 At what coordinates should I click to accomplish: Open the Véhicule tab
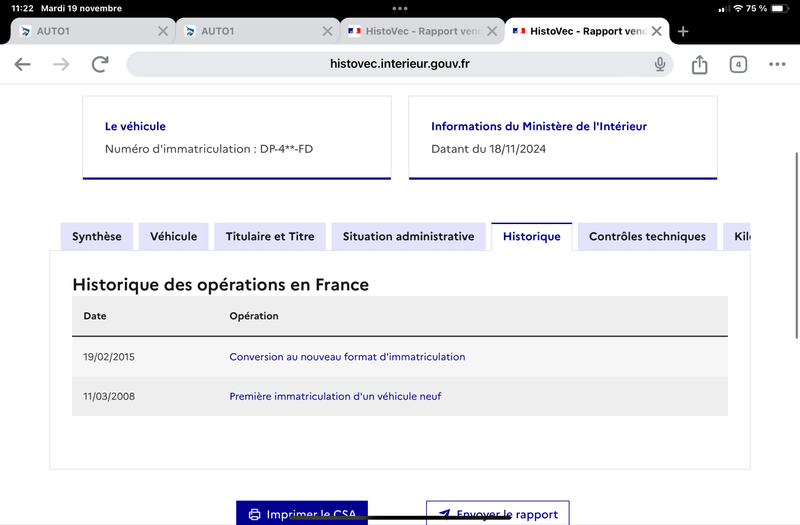(x=173, y=237)
